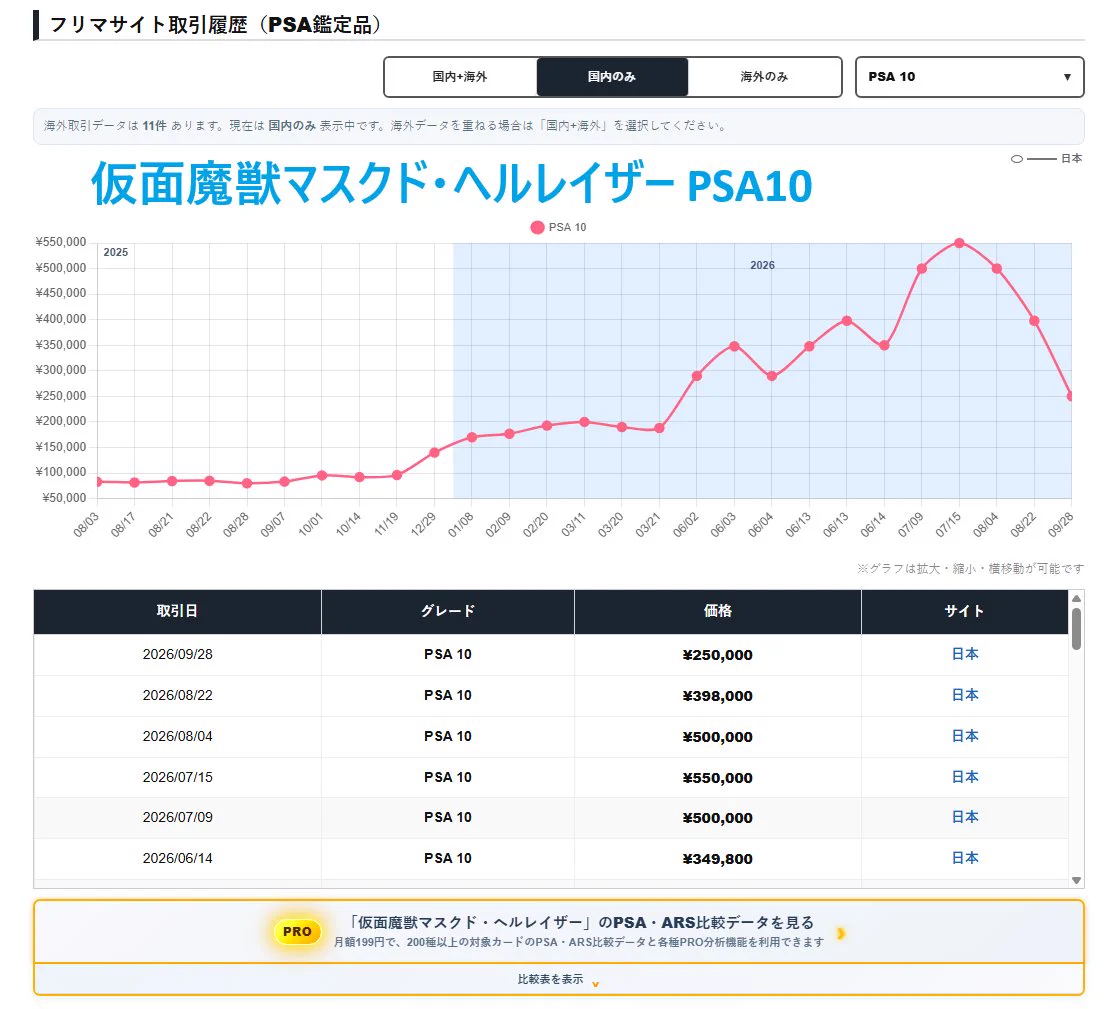This screenshot has height=1009, width=1117.
Task: Click the table scrollbar up arrow
Action: 1076,598
